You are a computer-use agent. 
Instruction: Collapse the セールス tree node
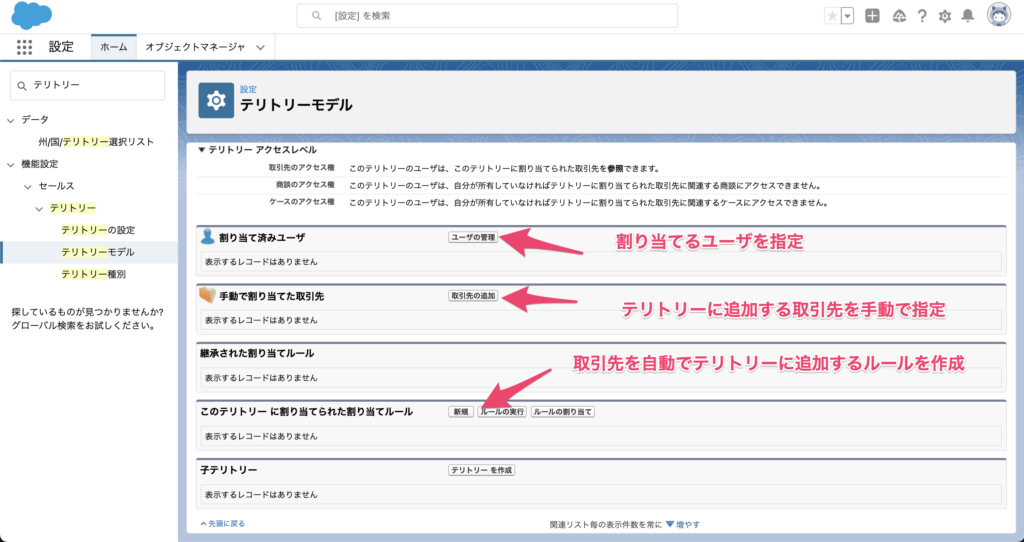27,187
